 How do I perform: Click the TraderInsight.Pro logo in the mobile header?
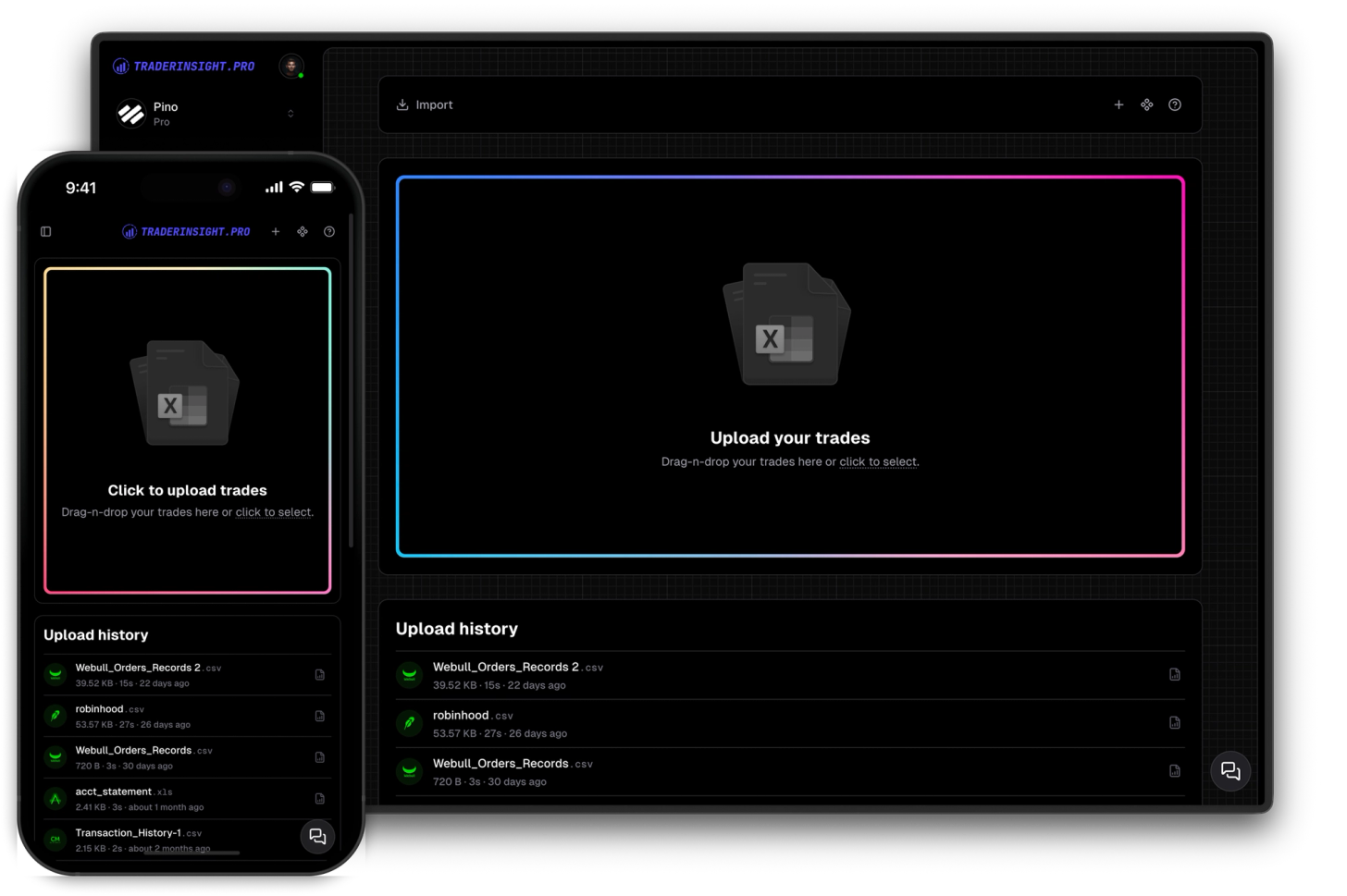tap(185, 231)
